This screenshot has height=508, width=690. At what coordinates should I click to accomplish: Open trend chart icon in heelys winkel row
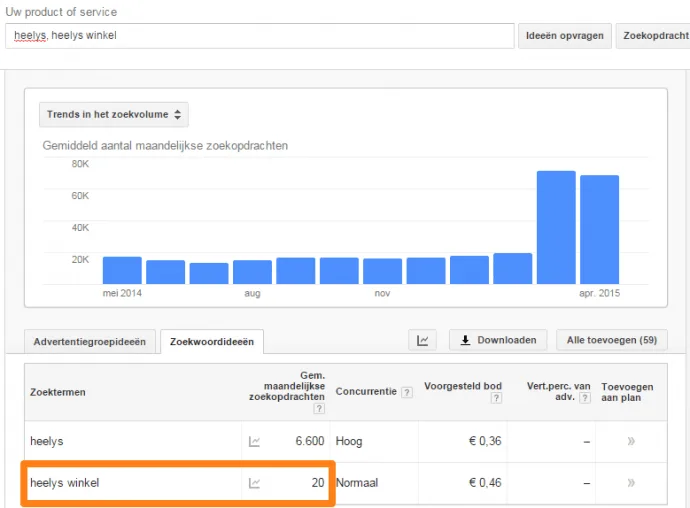click(x=254, y=483)
